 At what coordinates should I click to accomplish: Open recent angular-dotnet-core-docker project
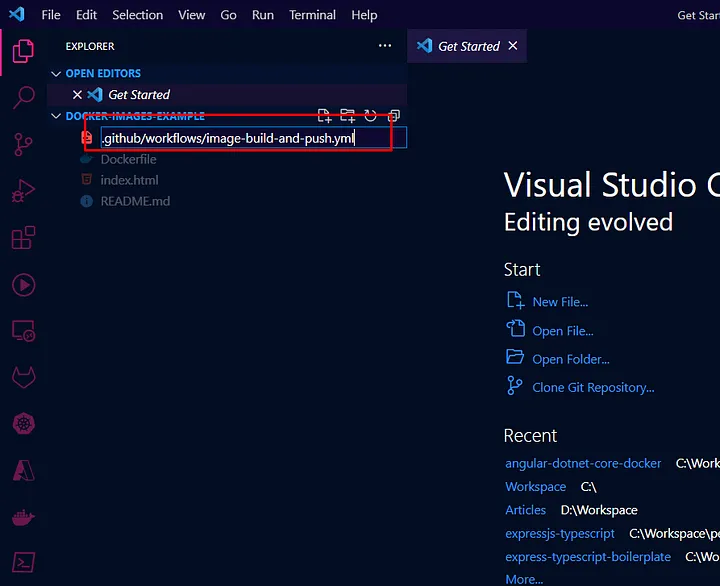click(x=583, y=463)
